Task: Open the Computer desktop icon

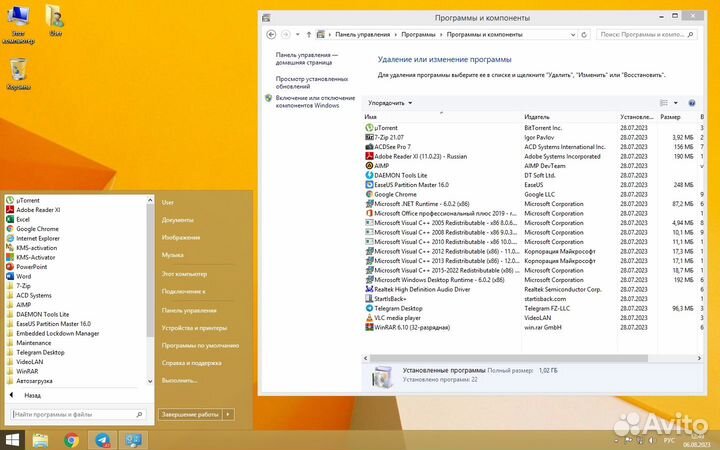Action: pos(18,24)
